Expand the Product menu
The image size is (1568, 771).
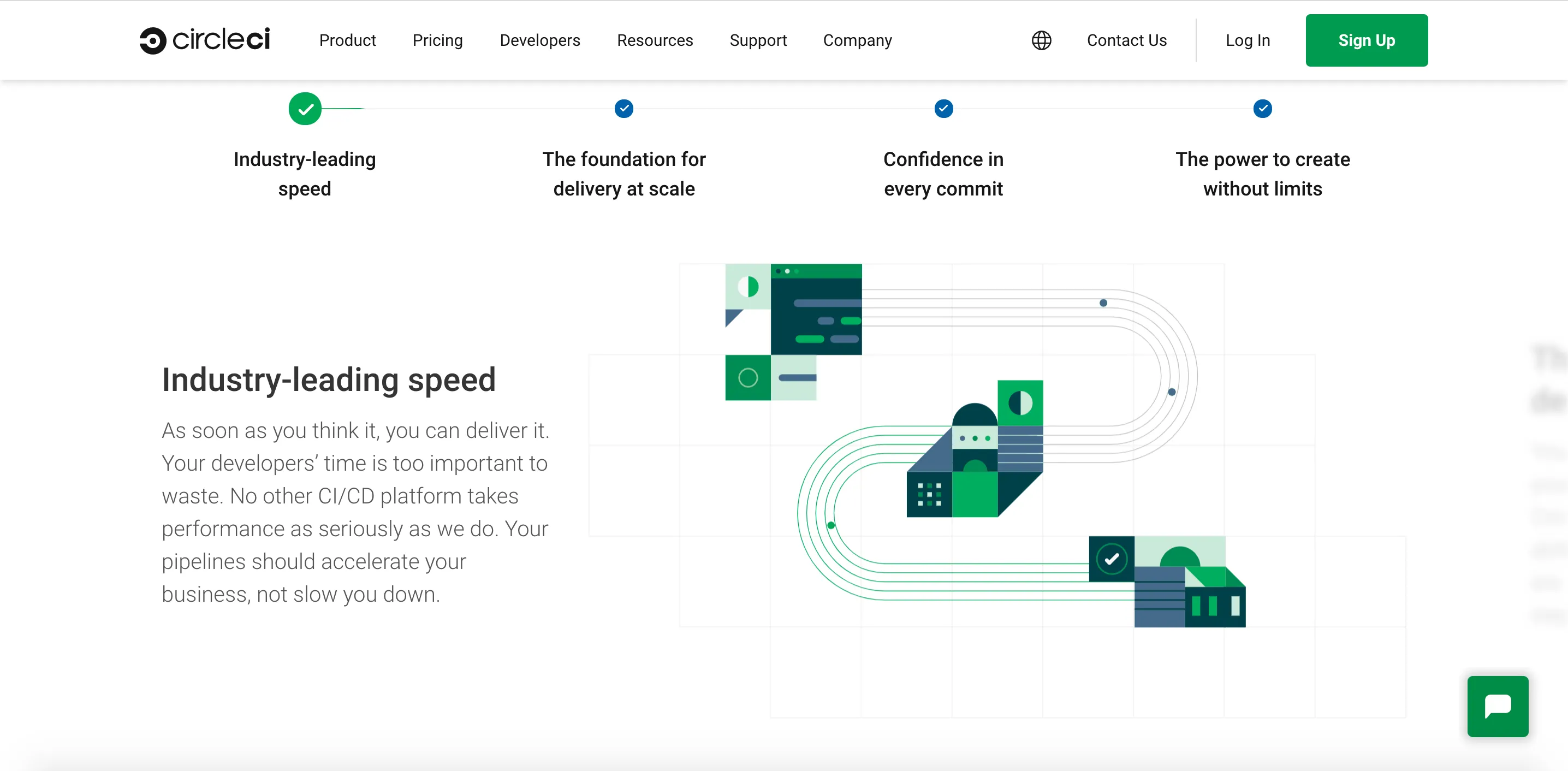tap(347, 40)
